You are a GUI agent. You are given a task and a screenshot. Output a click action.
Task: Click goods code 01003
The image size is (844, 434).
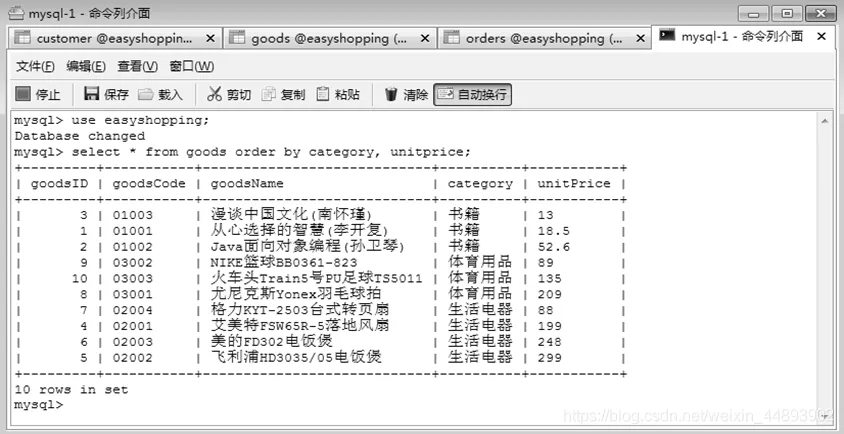click(132, 215)
